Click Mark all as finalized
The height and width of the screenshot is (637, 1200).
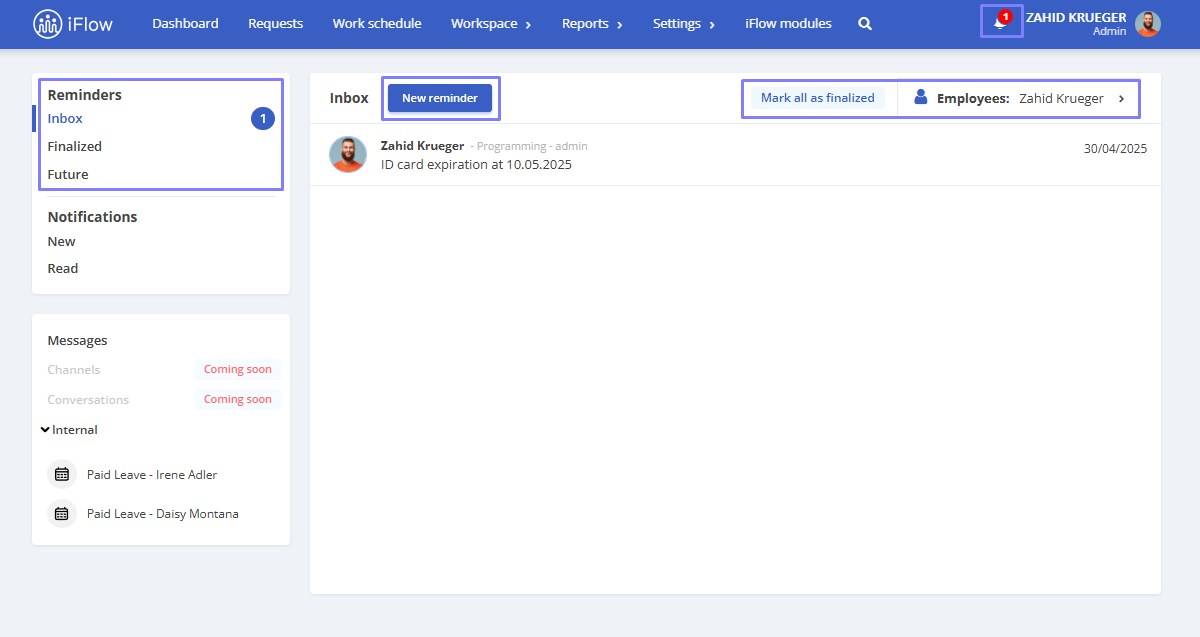[818, 98]
